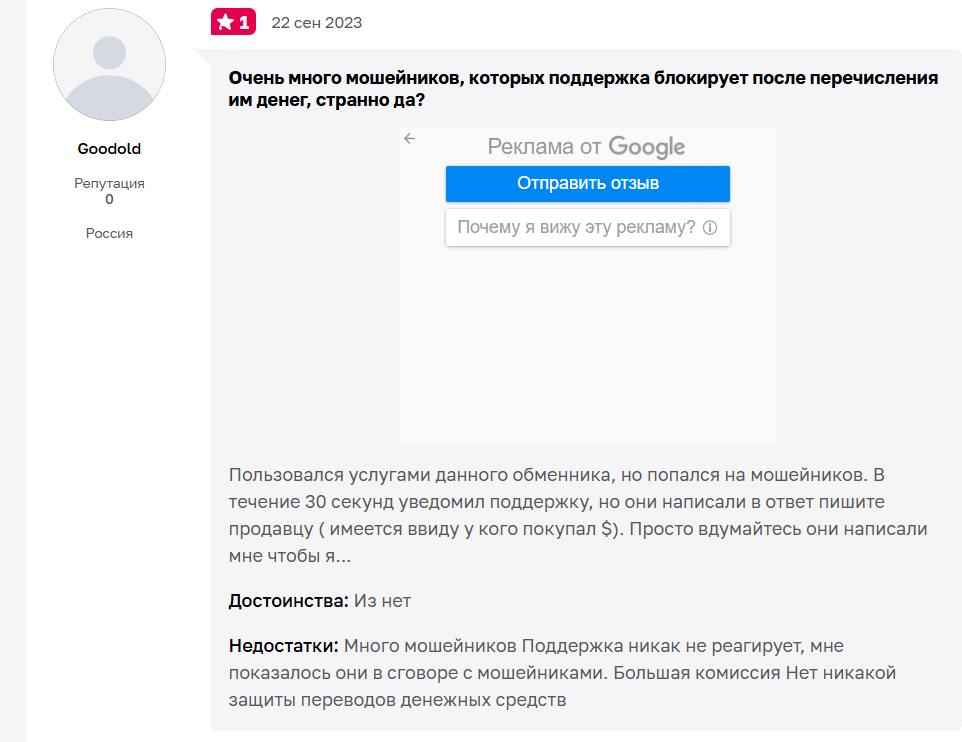
Task: Click the Реклама от text in the ad
Action: [x=544, y=147]
